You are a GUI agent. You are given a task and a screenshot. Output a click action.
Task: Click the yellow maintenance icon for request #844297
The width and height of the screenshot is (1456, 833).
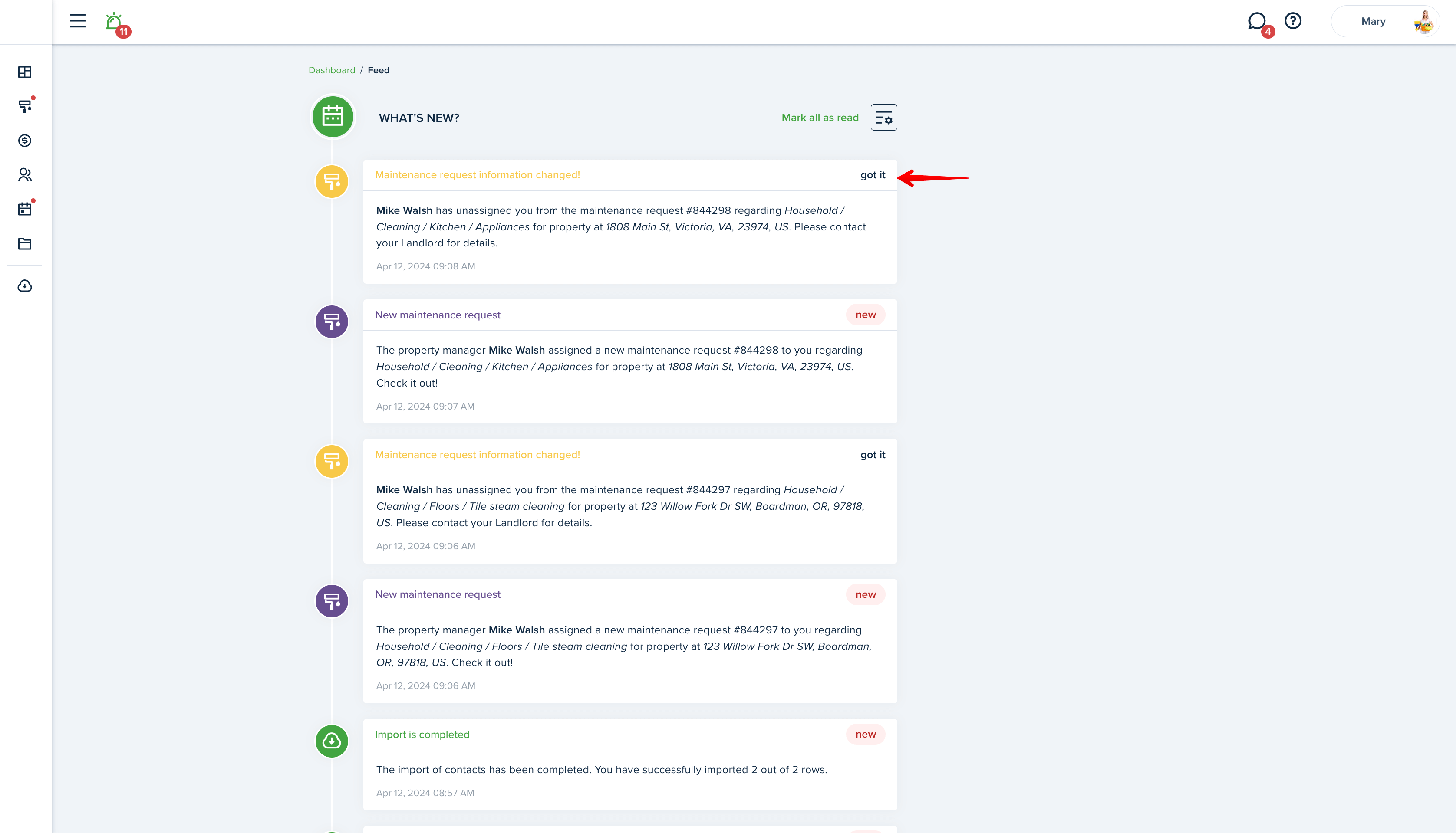coord(332,461)
